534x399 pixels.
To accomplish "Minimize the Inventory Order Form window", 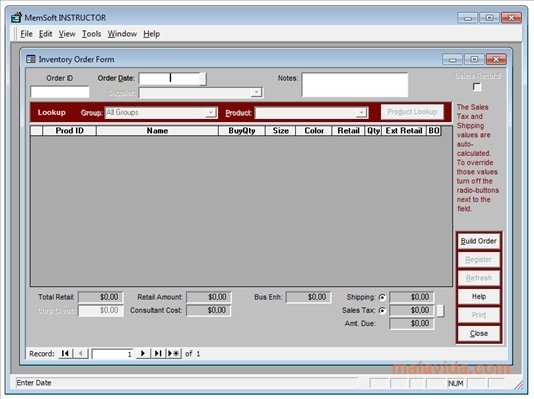I will (452, 59).
